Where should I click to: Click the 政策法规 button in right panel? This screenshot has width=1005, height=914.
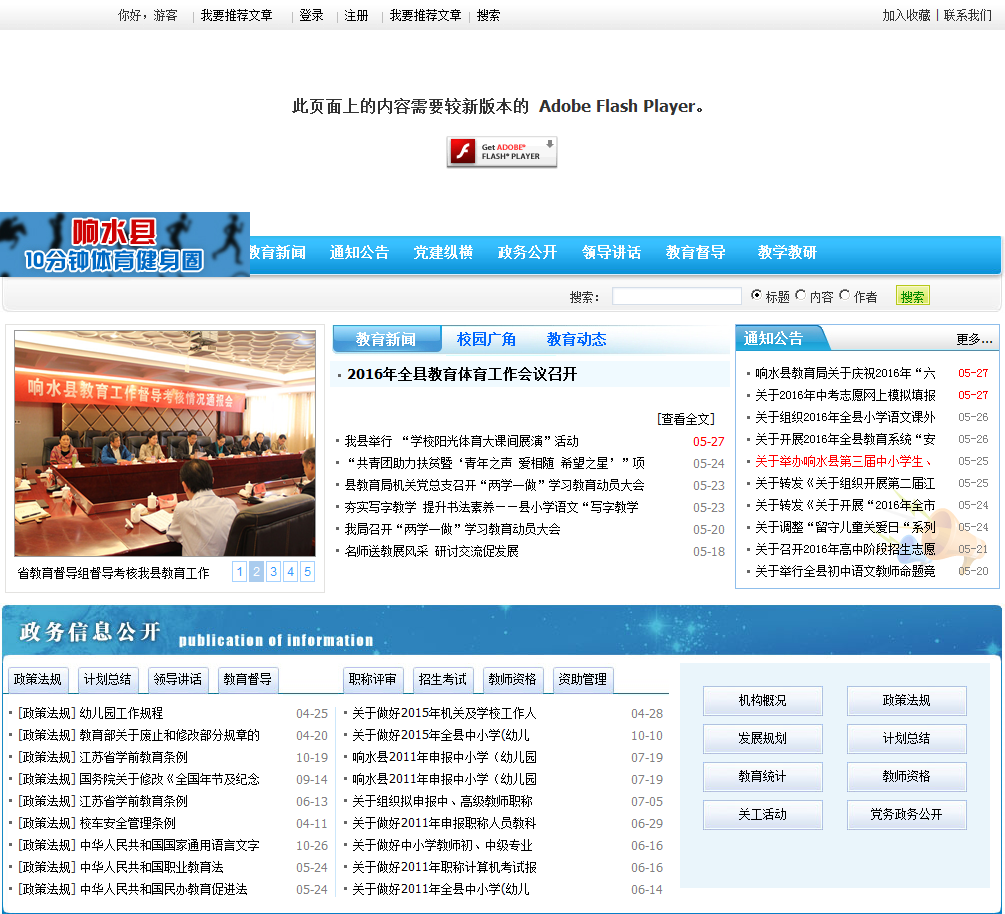point(906,701)
